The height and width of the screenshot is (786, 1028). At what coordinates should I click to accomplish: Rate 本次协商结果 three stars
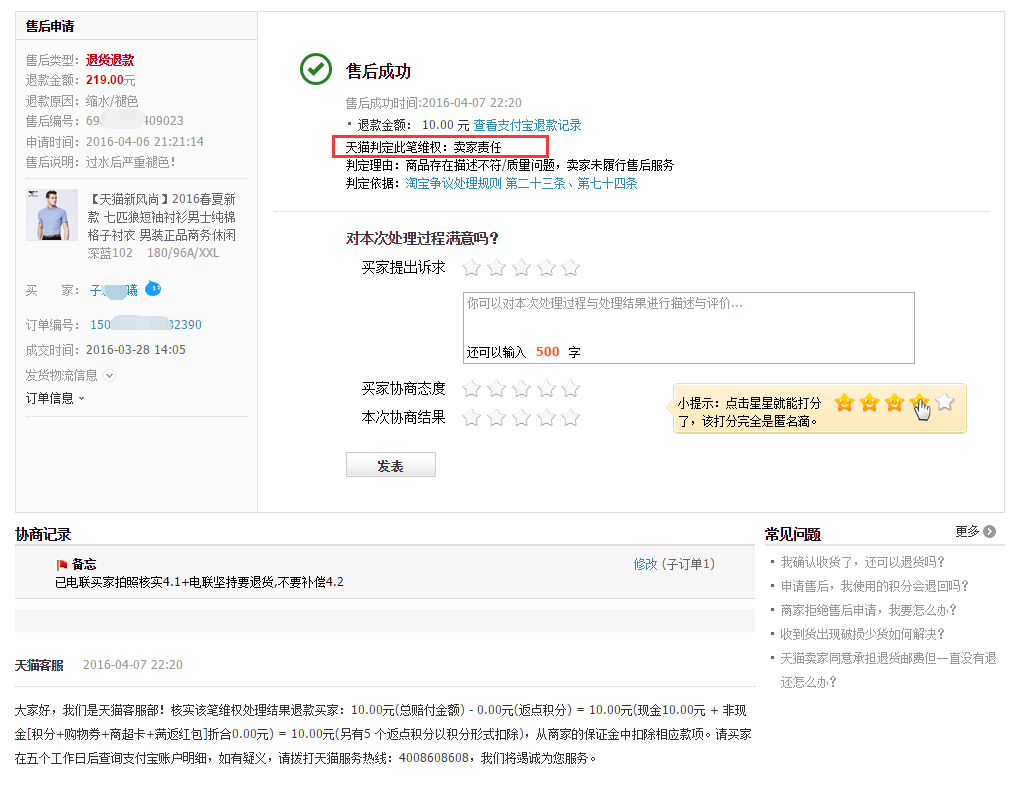tap(521, 418)
